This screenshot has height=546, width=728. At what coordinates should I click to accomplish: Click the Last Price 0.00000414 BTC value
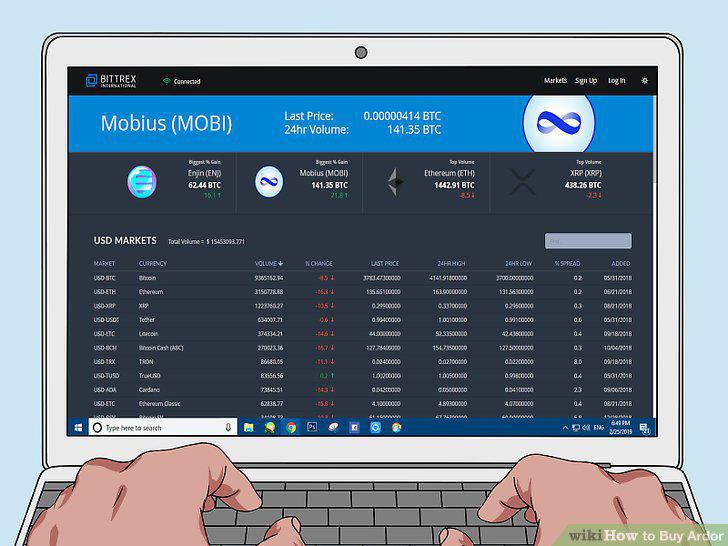coord(402,116)
